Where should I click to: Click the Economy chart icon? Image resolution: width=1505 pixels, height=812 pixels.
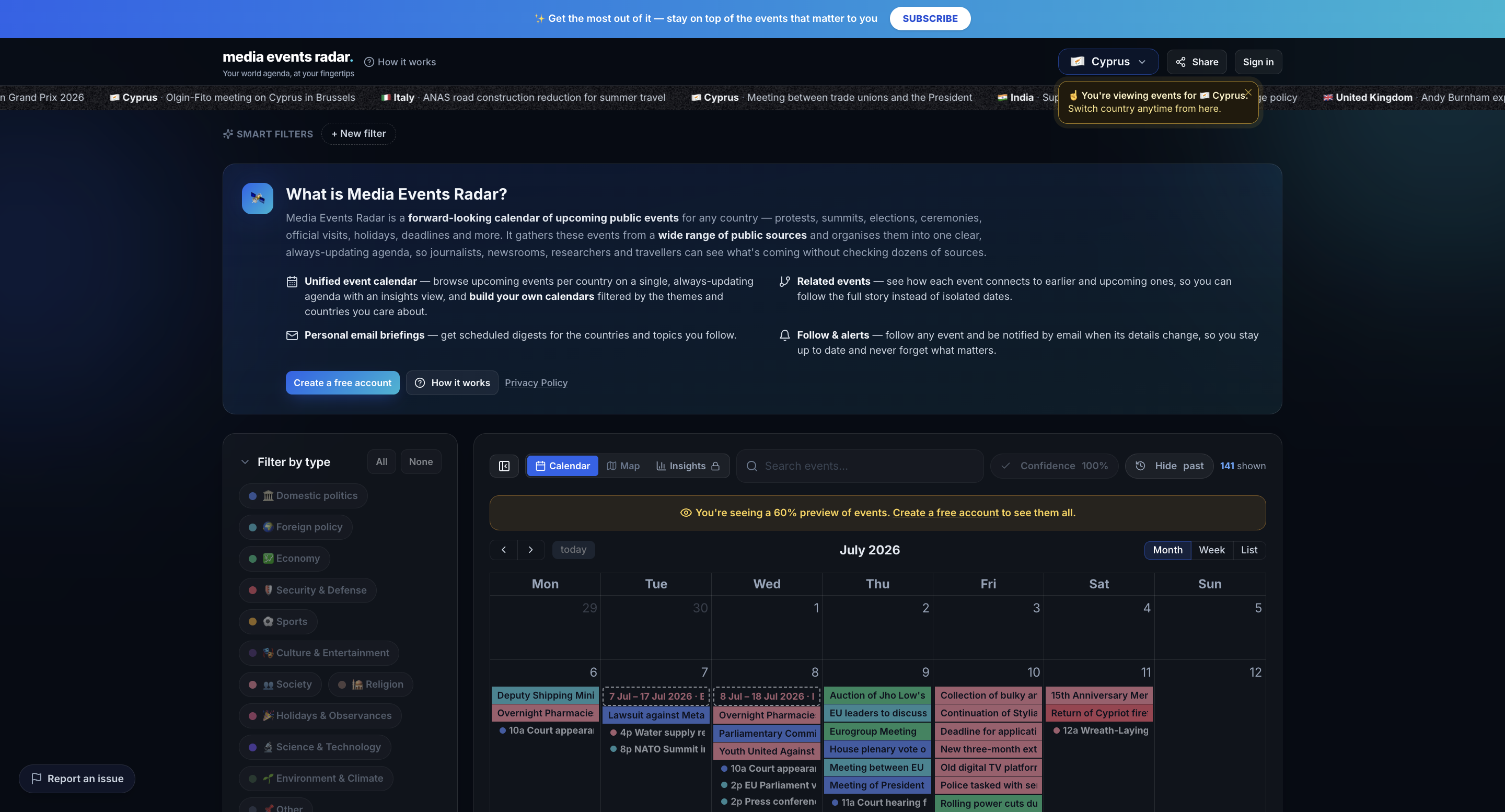(x=268, y=559)
